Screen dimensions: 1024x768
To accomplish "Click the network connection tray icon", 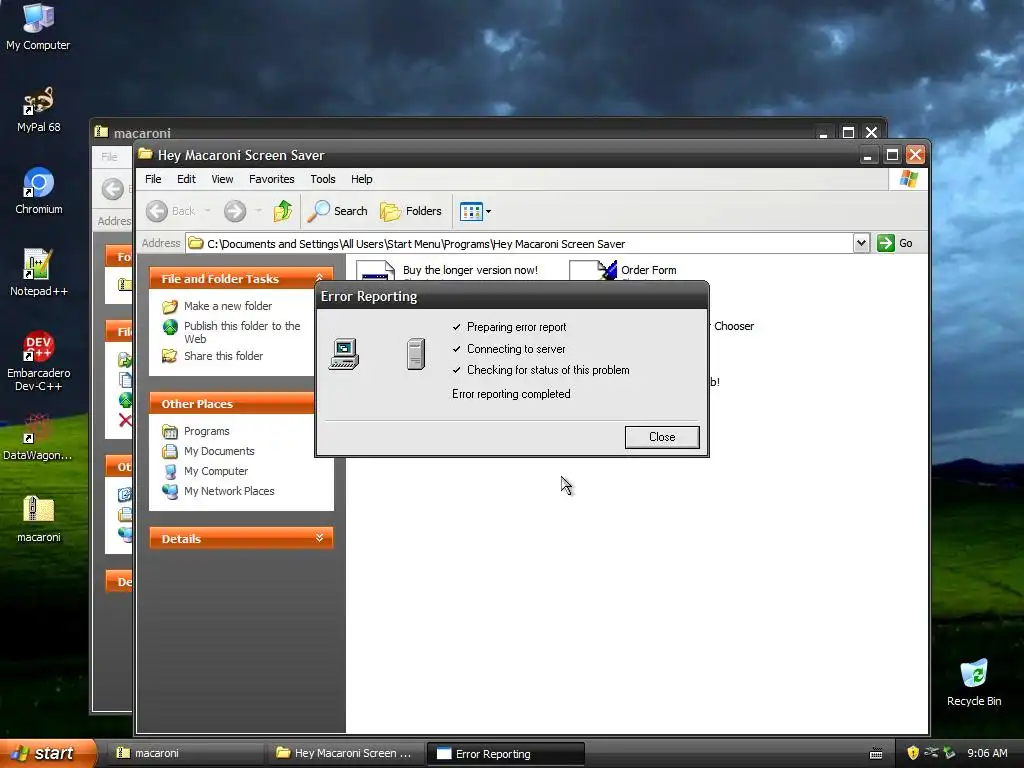I will [931, 753].
